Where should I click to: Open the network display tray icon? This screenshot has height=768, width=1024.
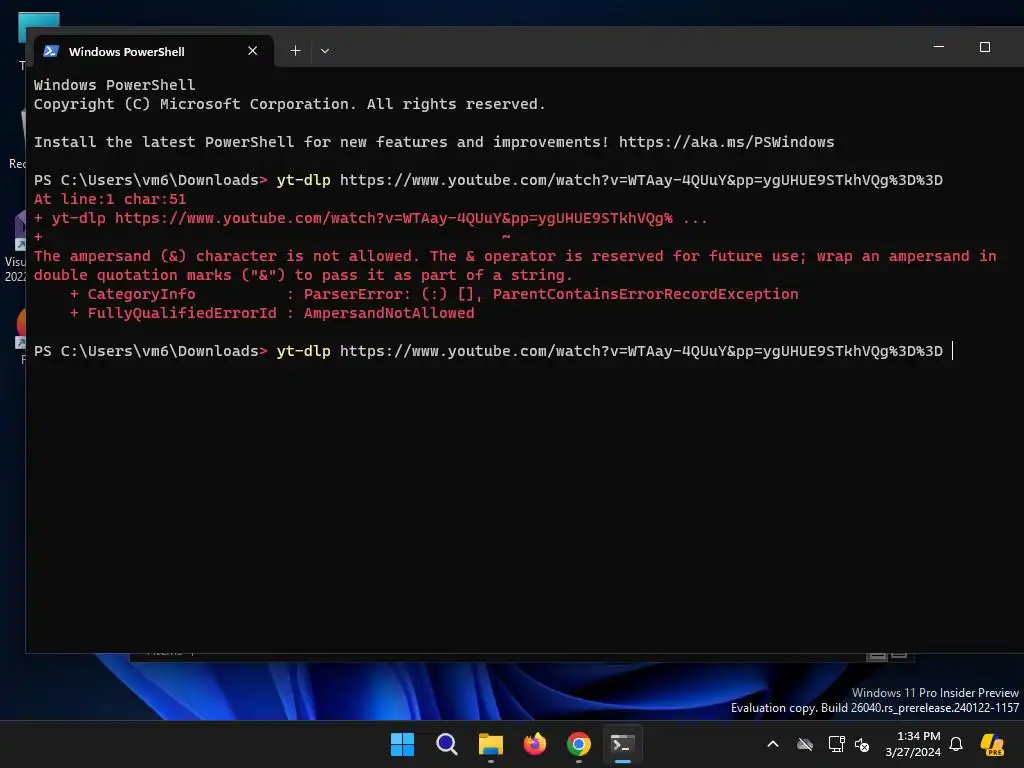click(x=836, y=744)
